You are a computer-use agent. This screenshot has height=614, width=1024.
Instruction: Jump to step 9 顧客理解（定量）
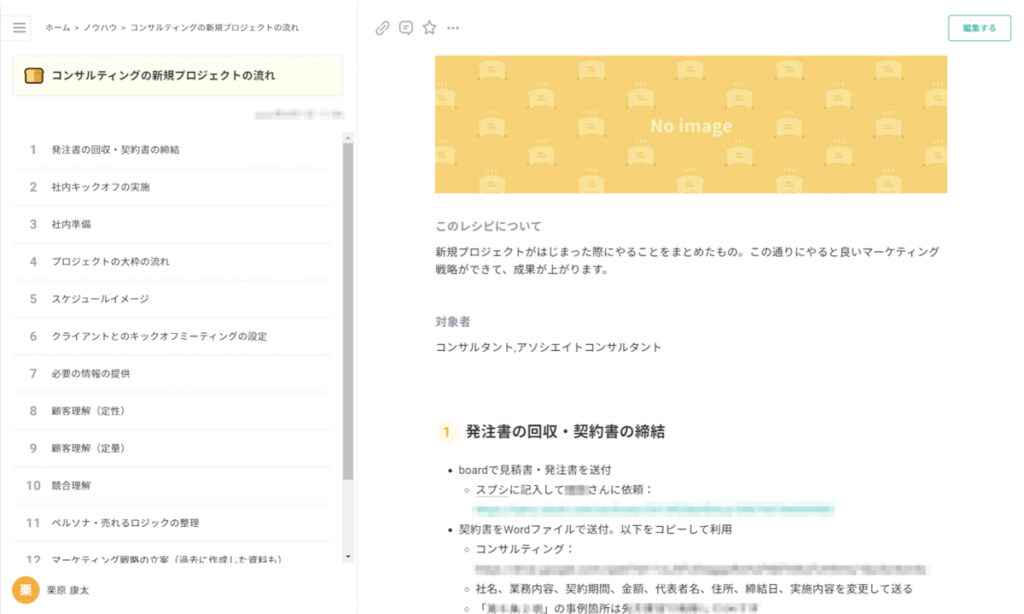[172, 447]
